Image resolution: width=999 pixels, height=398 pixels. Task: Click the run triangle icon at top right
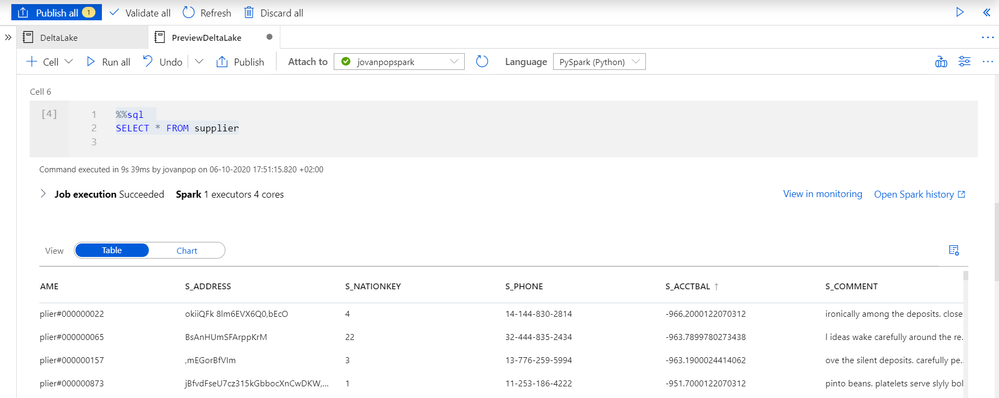point(959,13)
